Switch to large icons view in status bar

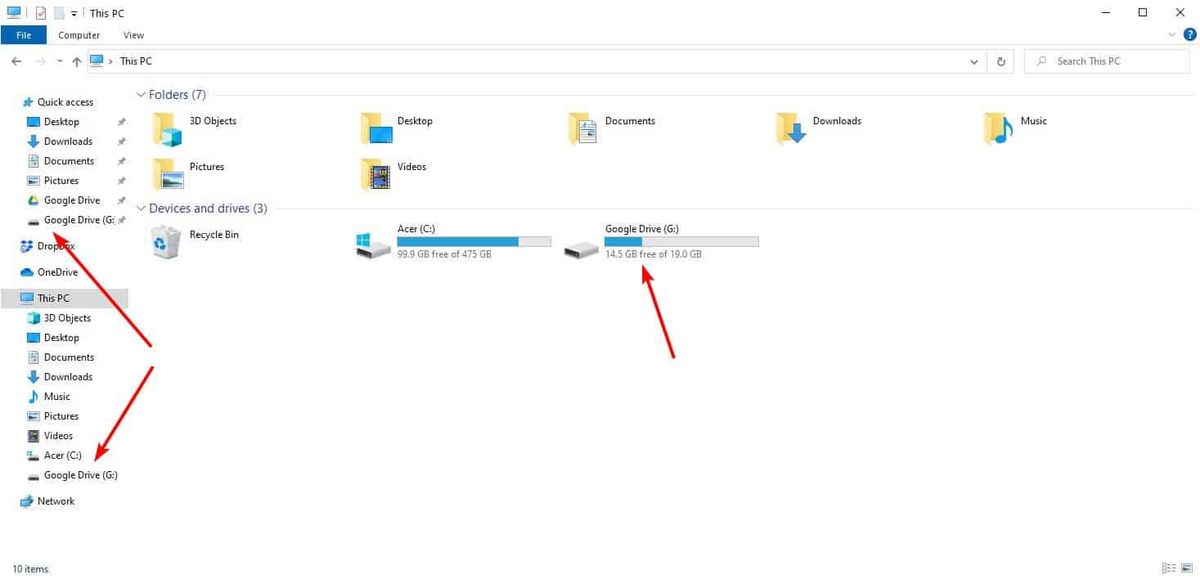1188,568
